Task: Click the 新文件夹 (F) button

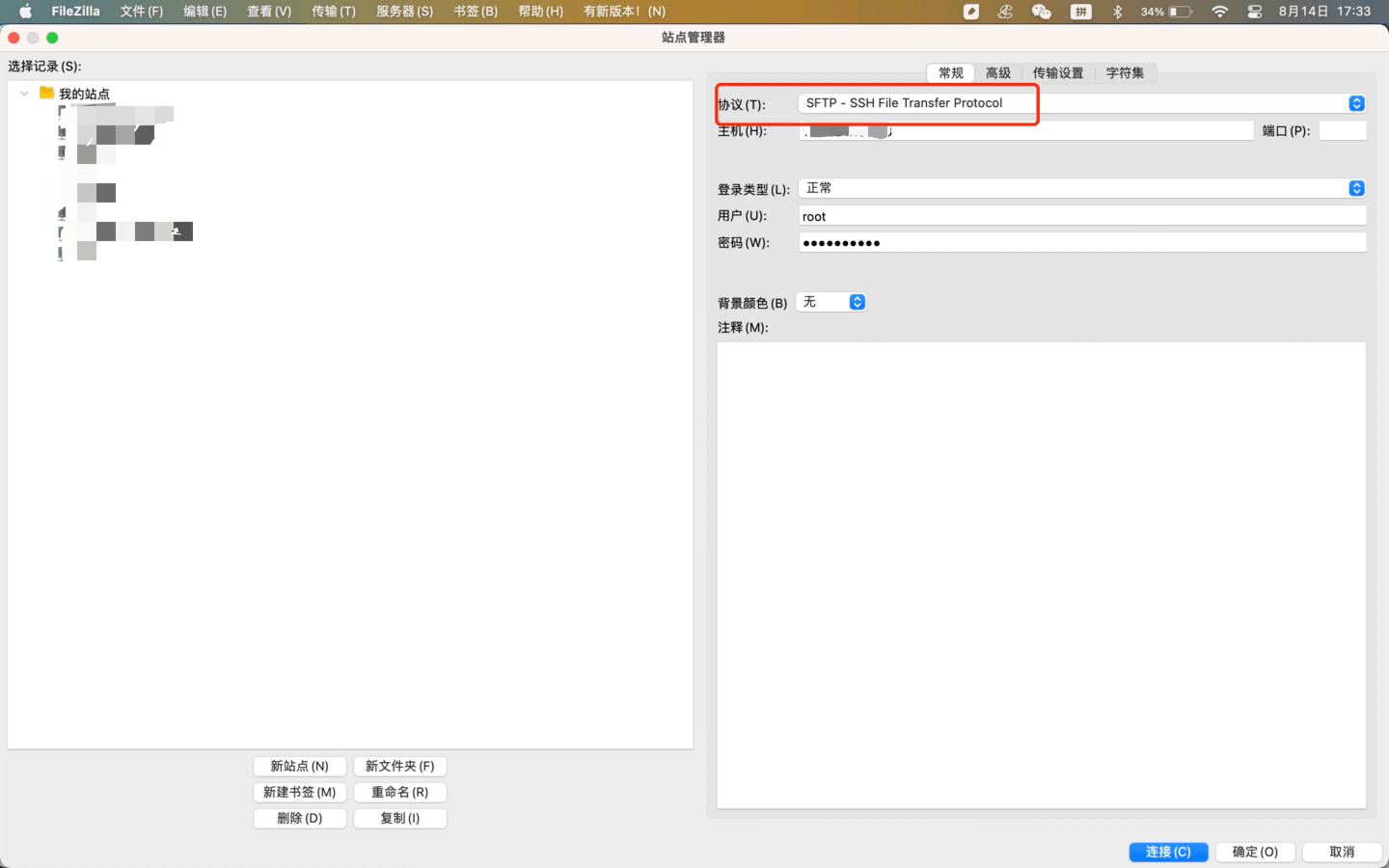Action: [x=400, y=766]
